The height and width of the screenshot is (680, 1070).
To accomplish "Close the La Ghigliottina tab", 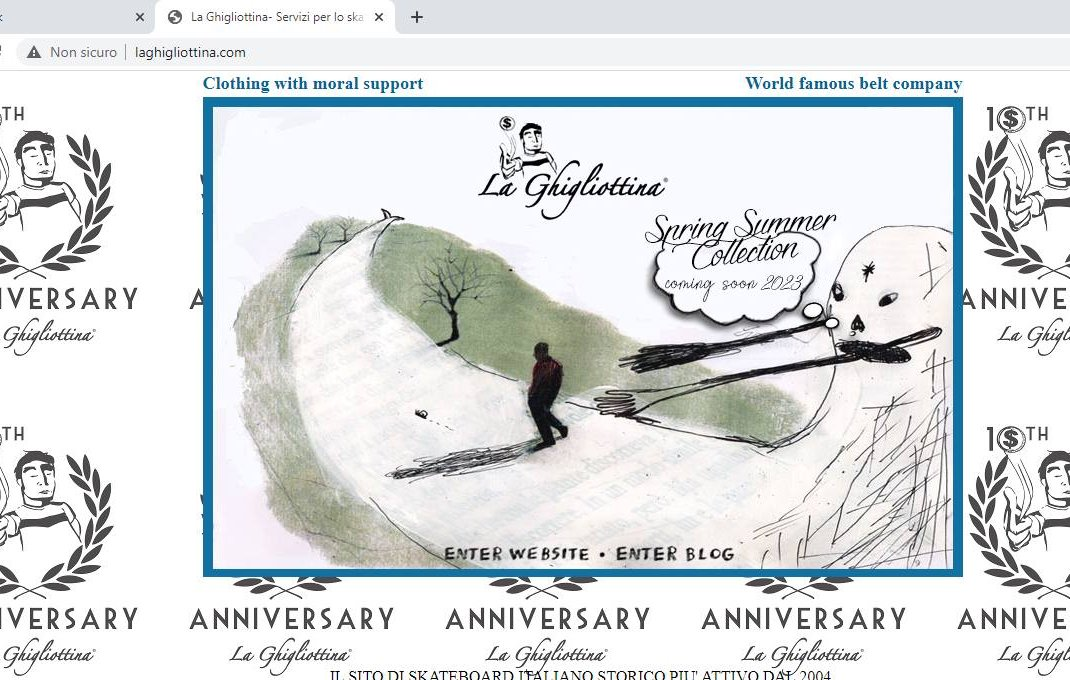I will [x=379, y=17].
